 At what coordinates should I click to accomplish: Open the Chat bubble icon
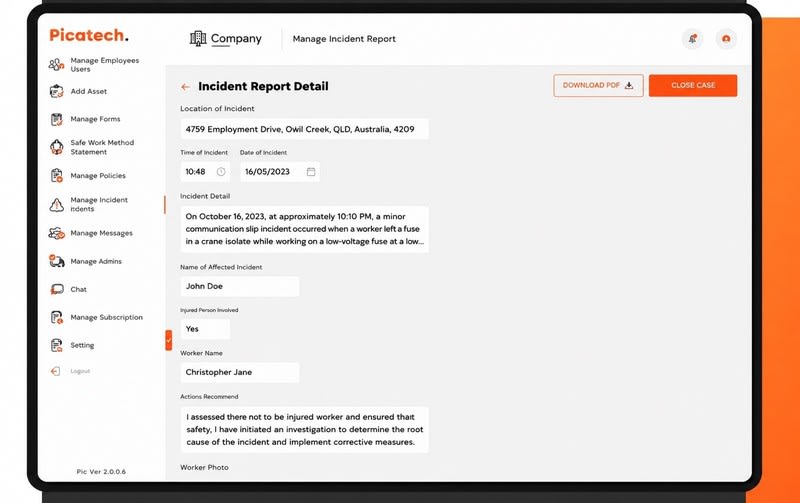[x=57, y=289]
